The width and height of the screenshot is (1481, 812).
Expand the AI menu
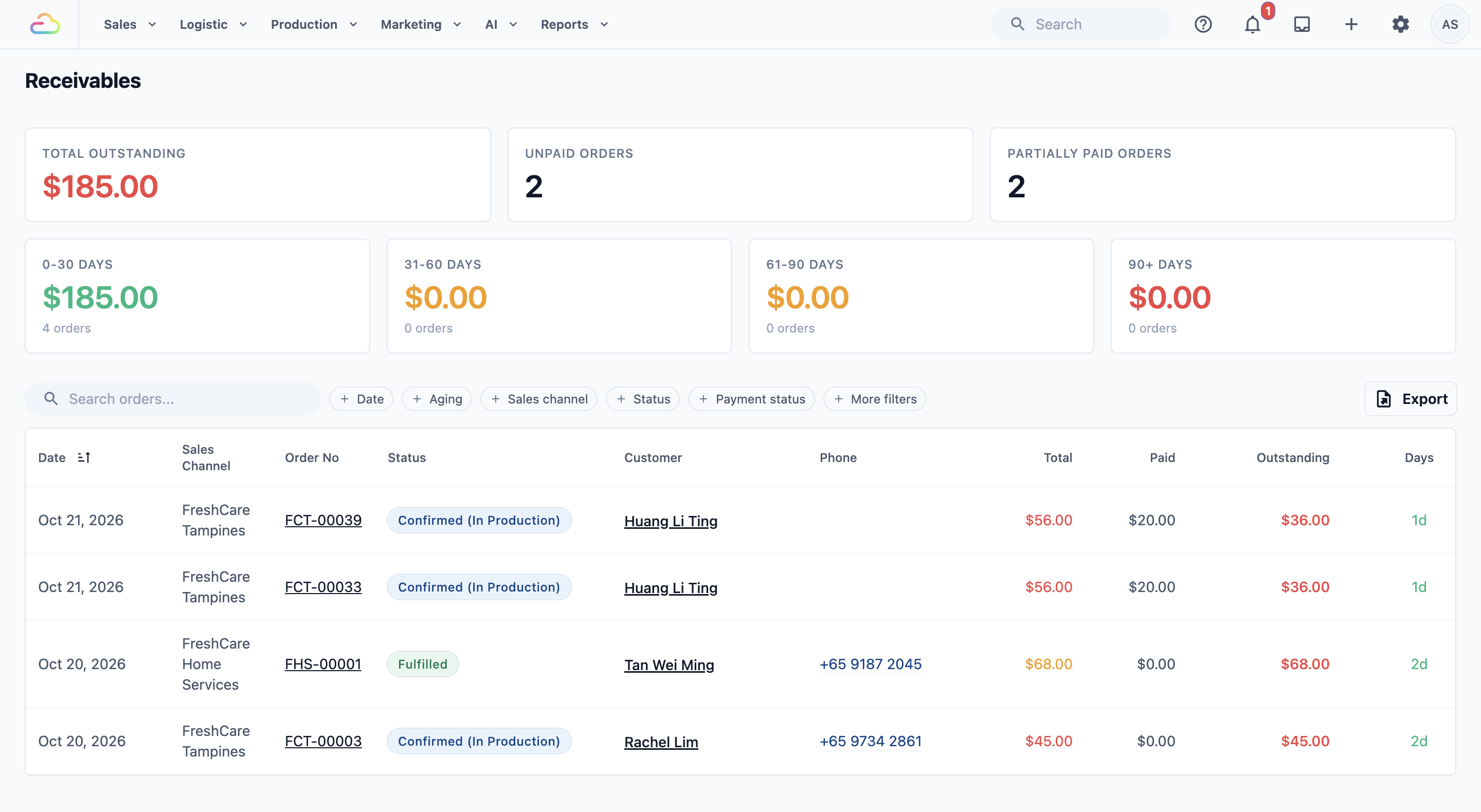[x=501, y=24]
